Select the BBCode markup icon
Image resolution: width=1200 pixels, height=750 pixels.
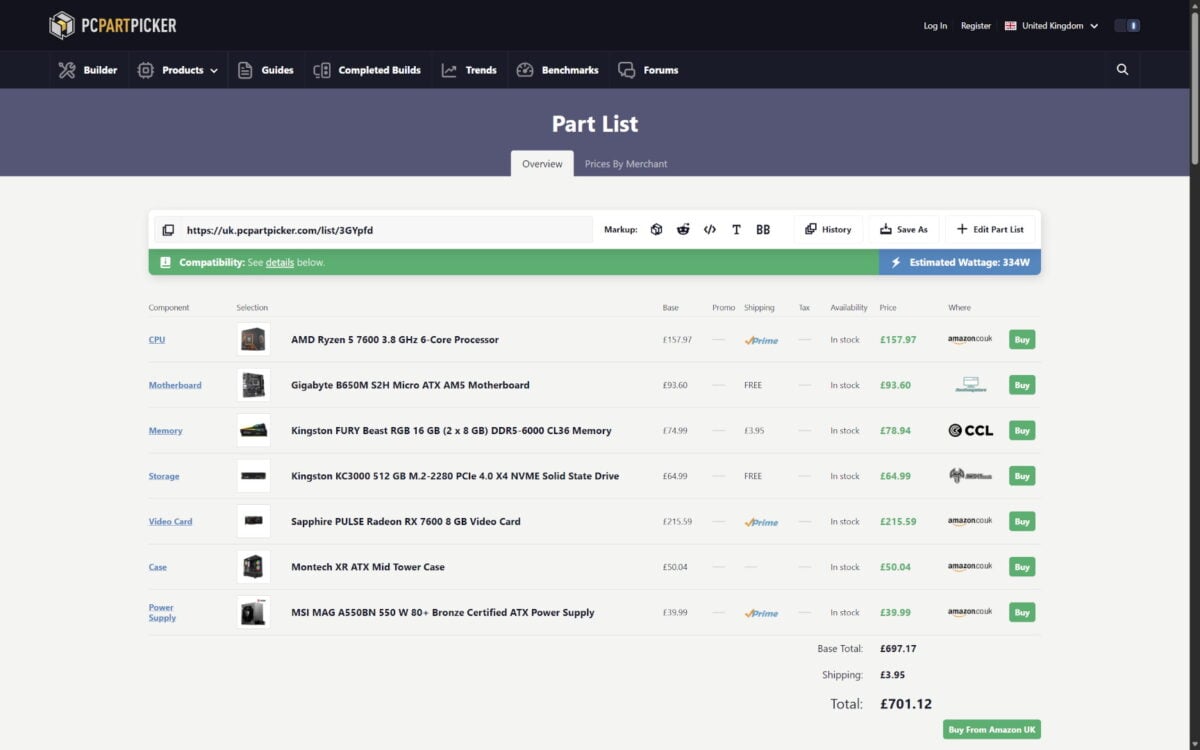click(763, 229)
